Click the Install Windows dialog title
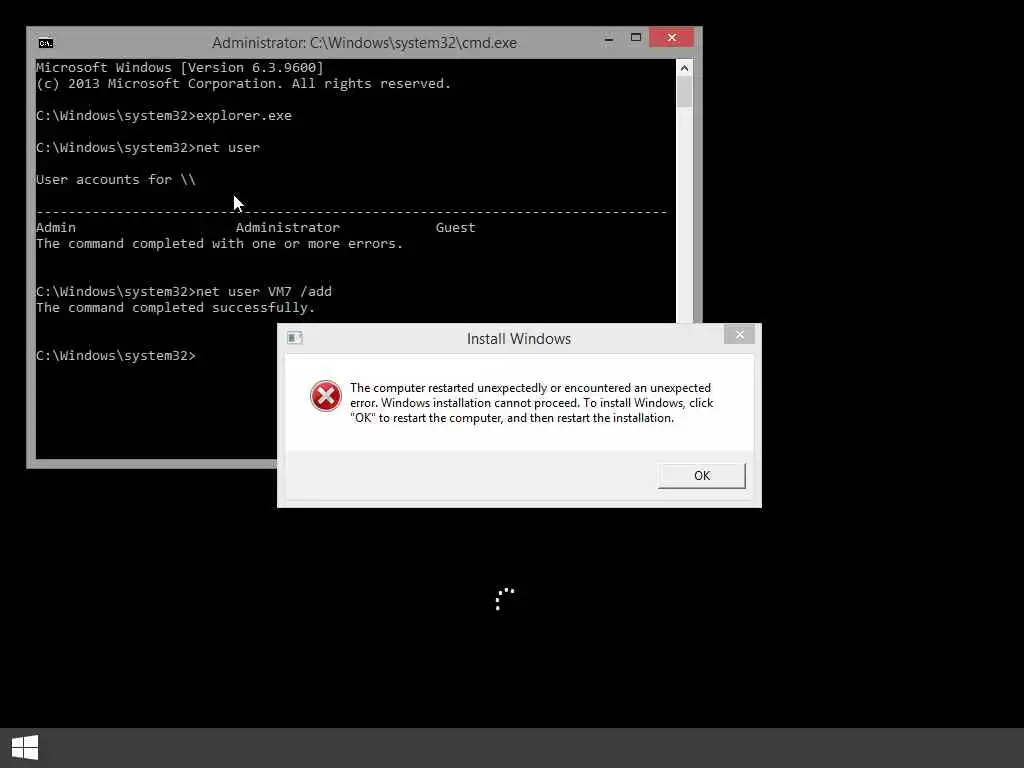Image resolution: width=1024 pixels, height=768 pixels. pyautogui.click(x=519, y=339)
